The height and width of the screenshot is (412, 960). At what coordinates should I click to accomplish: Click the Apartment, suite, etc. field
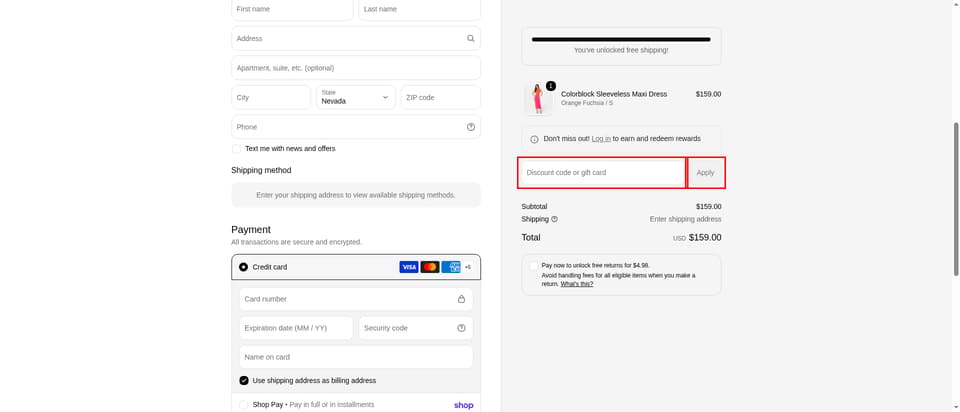[x=356, y=68]
